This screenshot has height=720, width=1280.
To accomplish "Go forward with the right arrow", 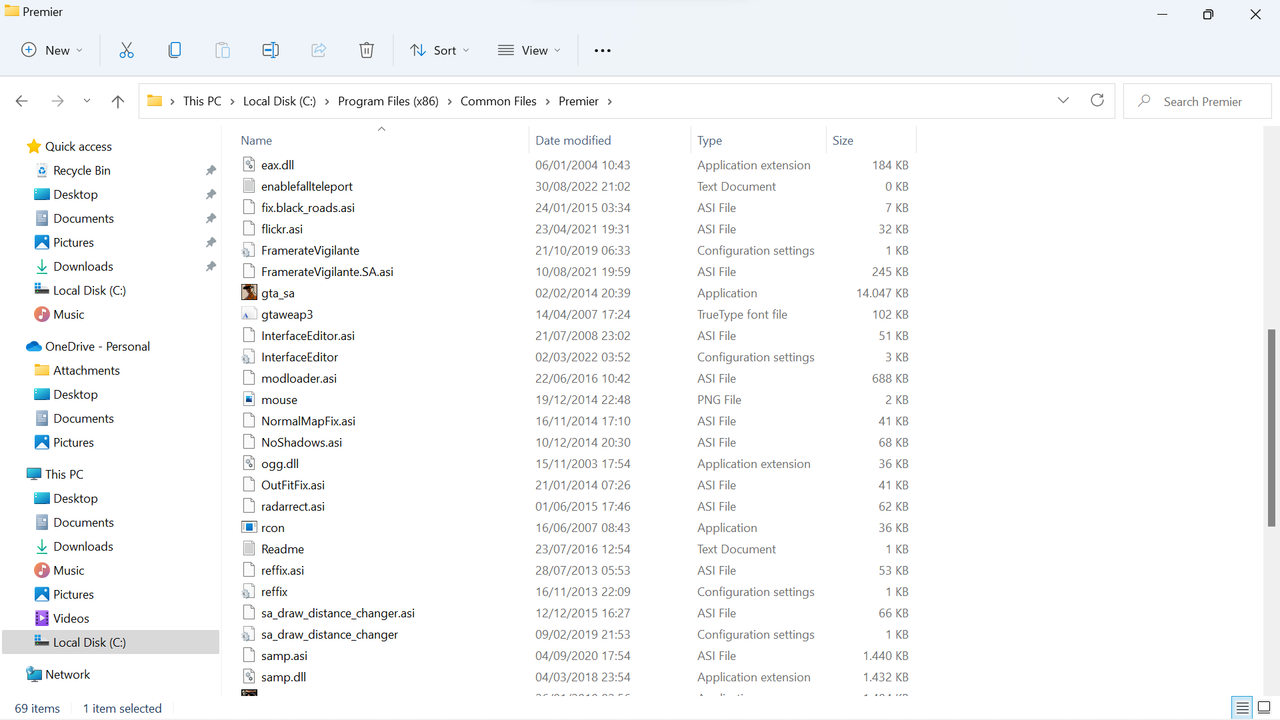I will 57,101.
